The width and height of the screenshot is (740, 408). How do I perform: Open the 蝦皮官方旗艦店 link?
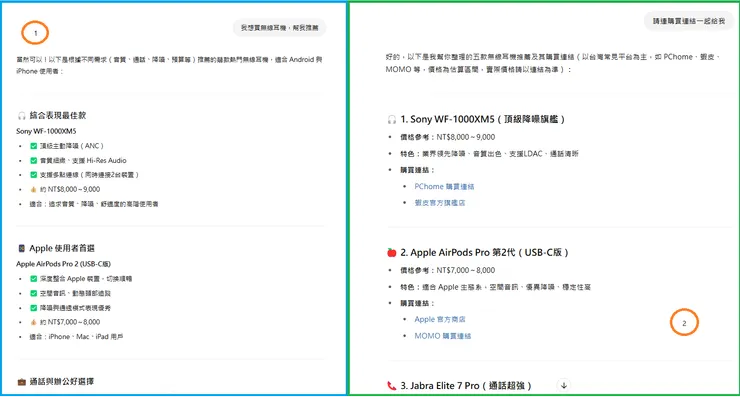tap(440, 203)
